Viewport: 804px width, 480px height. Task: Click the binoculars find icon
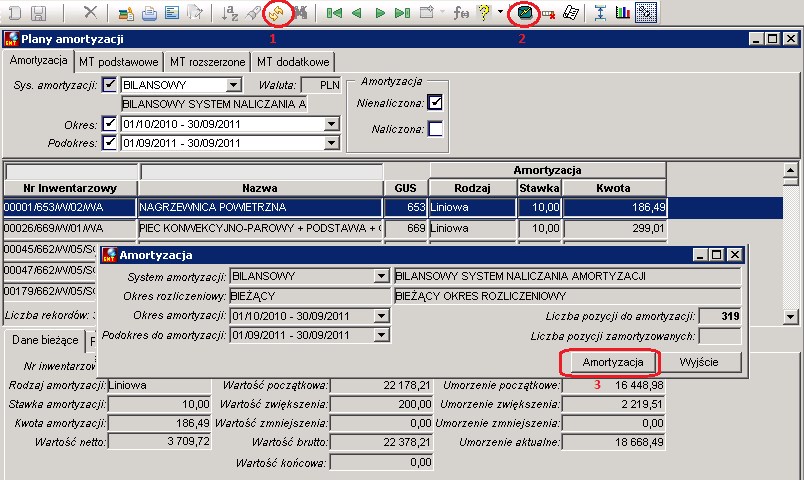(x=300, y=13)
